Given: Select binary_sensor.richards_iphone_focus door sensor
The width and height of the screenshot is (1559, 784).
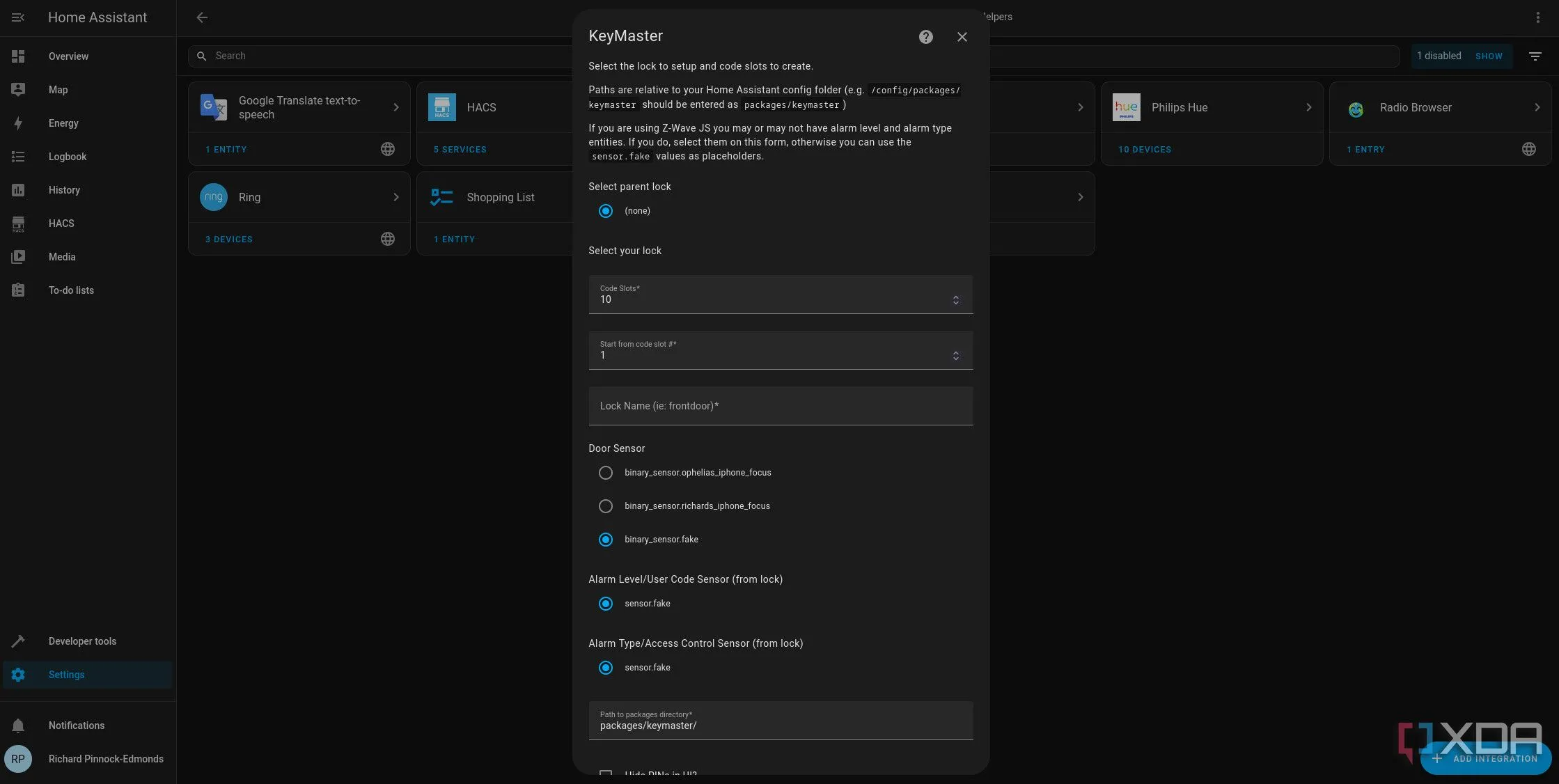Looking at the screenshot, I should tap(606, 506).
